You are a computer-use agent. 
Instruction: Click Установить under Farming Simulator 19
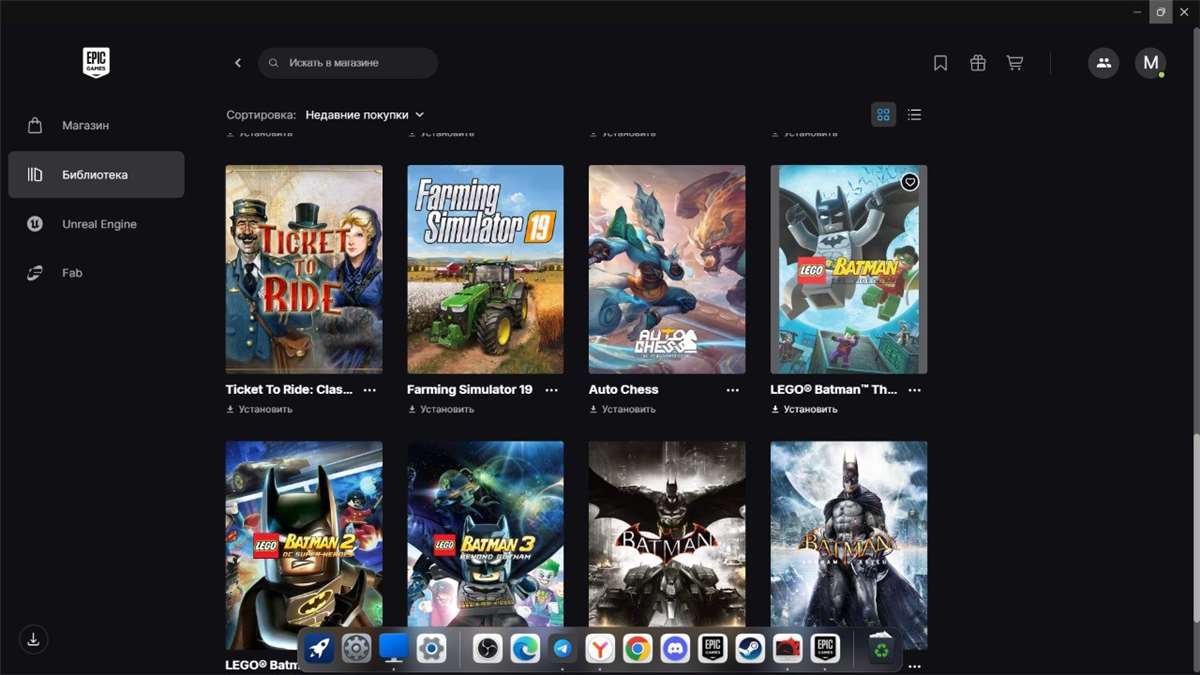click(x=441, y=409)
